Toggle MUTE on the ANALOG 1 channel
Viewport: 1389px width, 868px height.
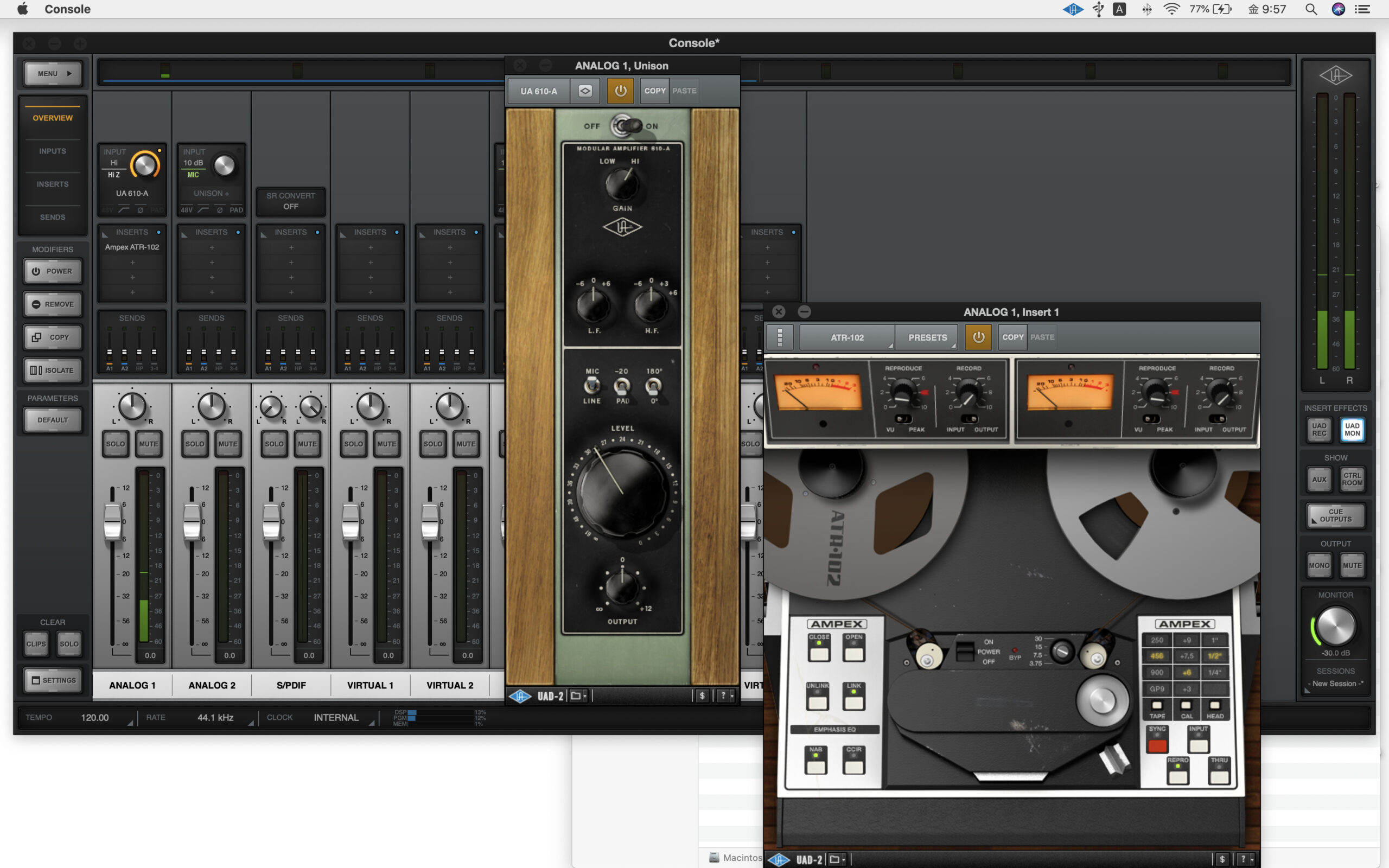tap(149, 444)
